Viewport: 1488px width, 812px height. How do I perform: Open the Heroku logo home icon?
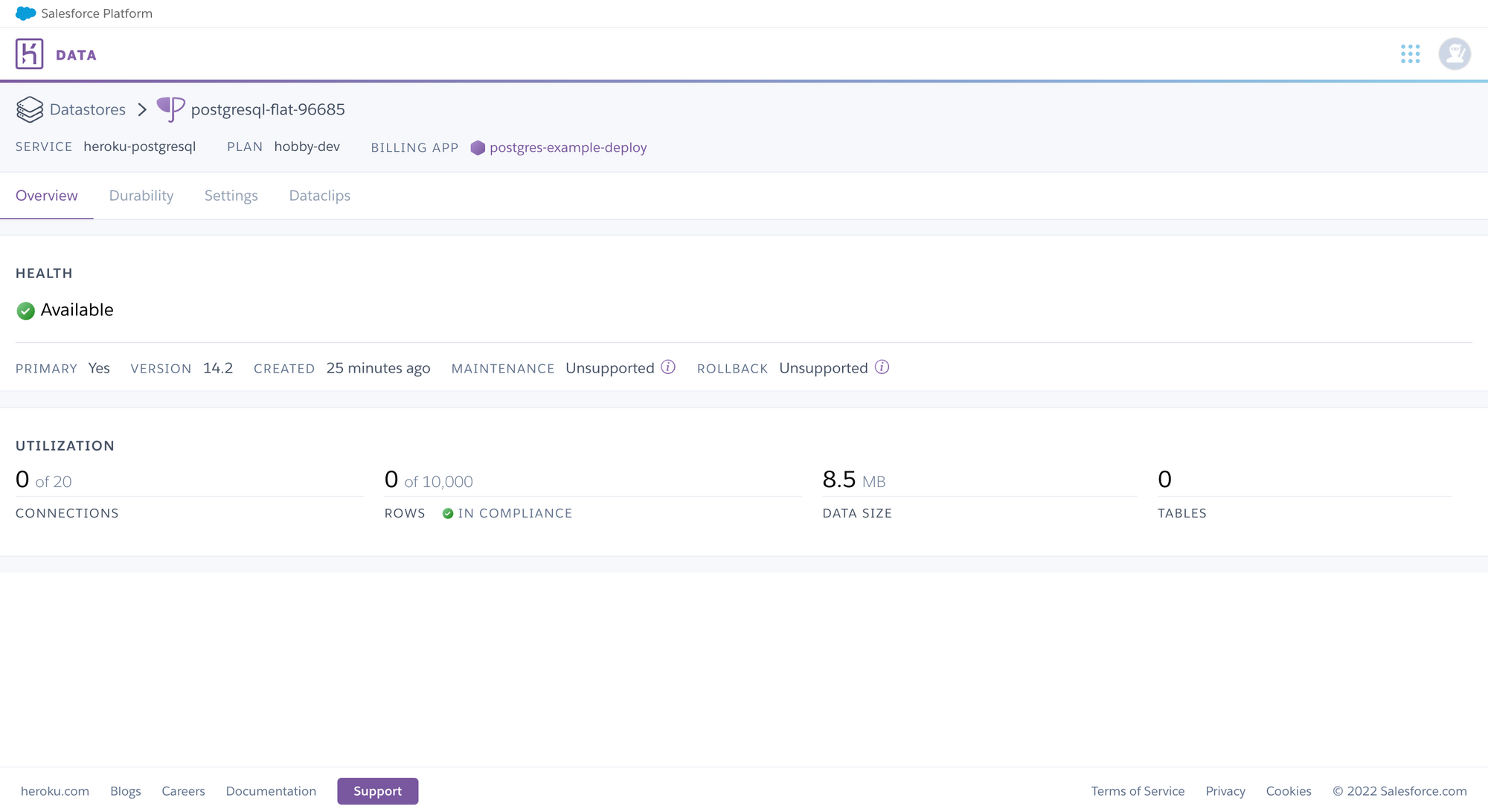[30, 54]
